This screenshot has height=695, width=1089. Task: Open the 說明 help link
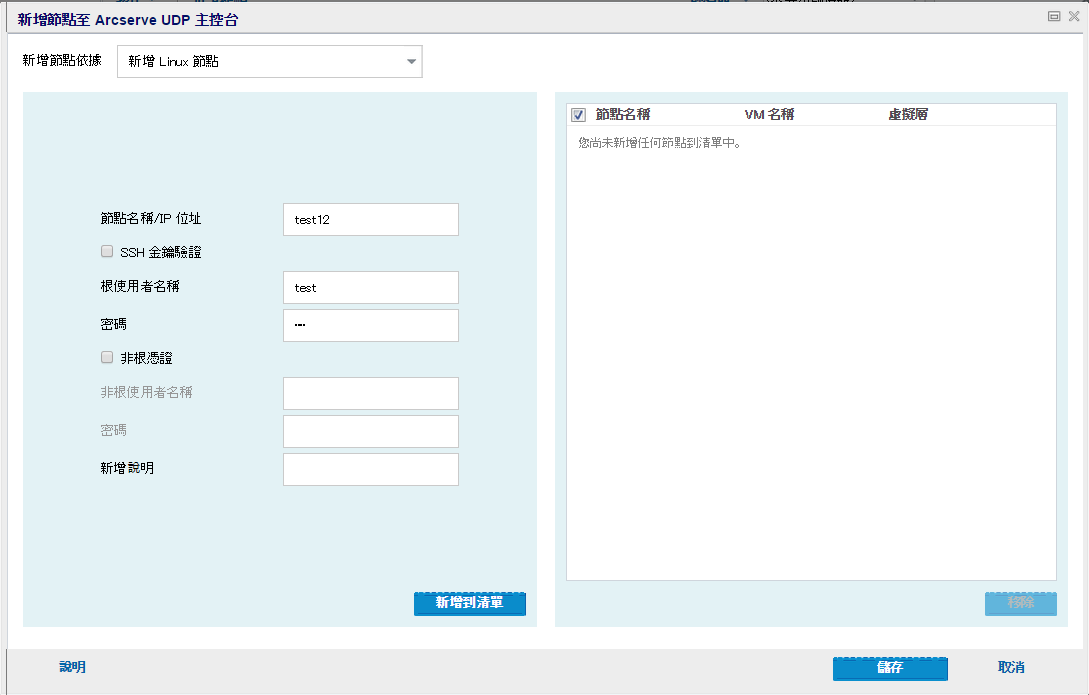pyautogui.click(x=73, y=667)
